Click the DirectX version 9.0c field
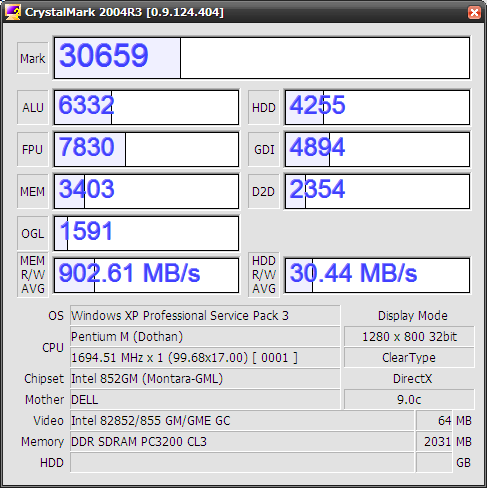The image size is (487, 488). click(409, 399)
